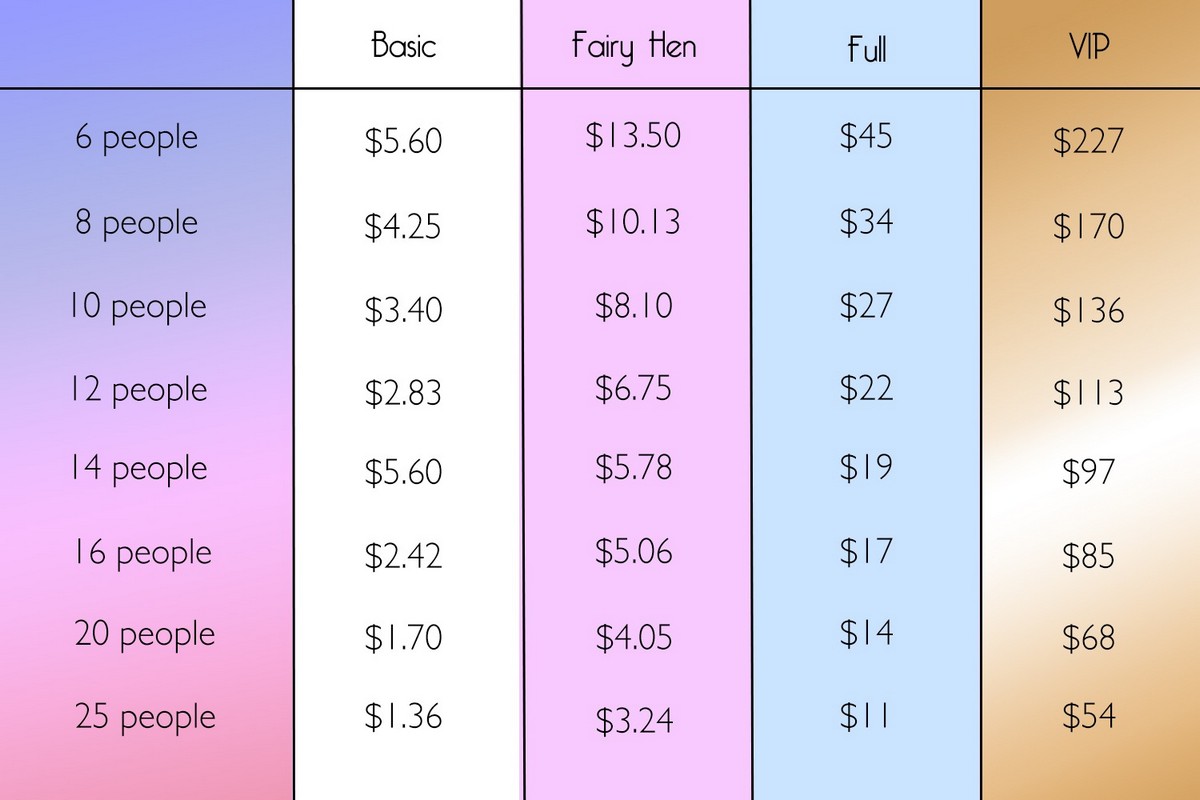
Task: Click the $4.25 Basic price
Action: click(403, 226)
